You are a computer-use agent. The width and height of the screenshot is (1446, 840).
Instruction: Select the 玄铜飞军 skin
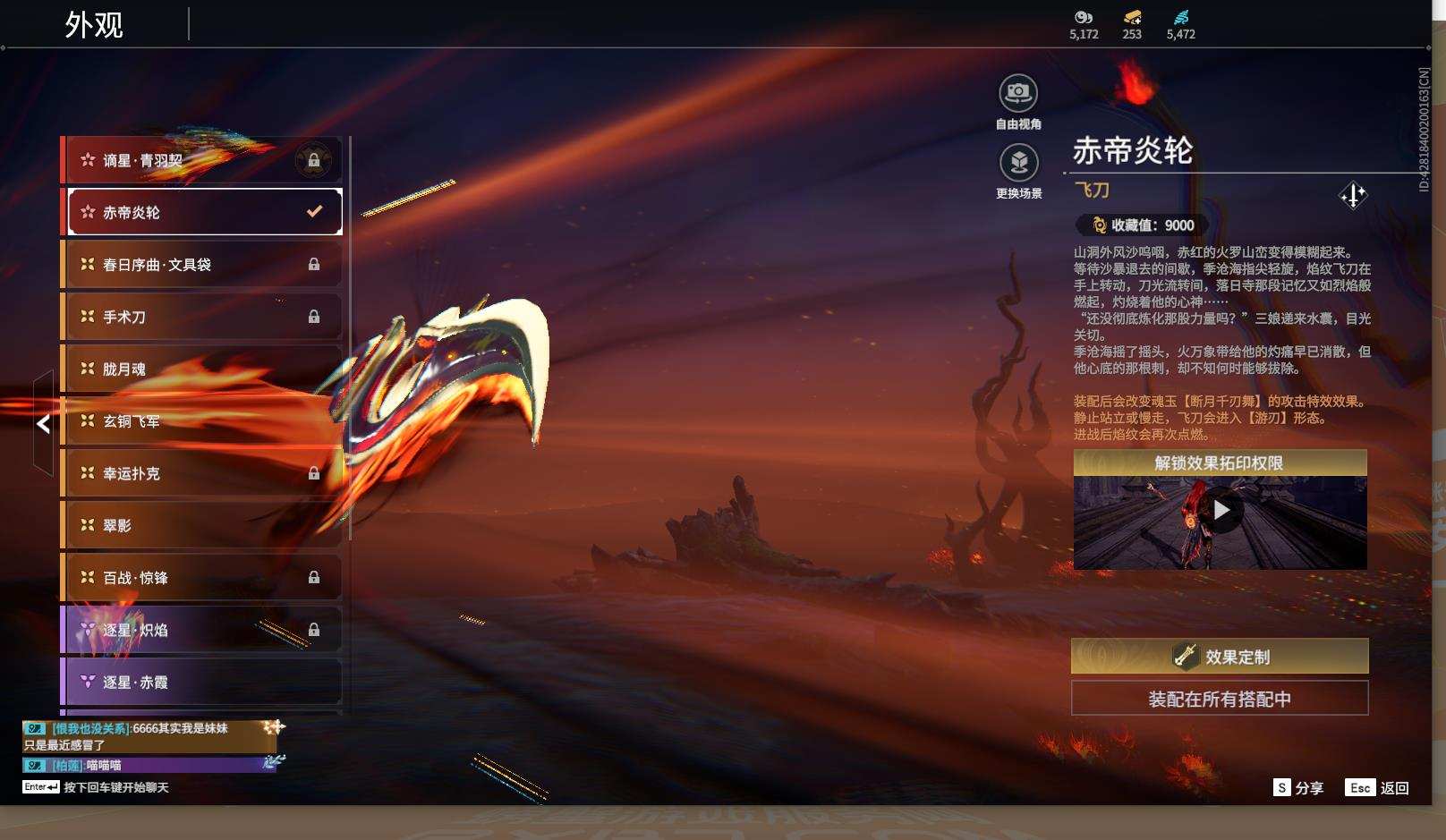pos(201,420)
